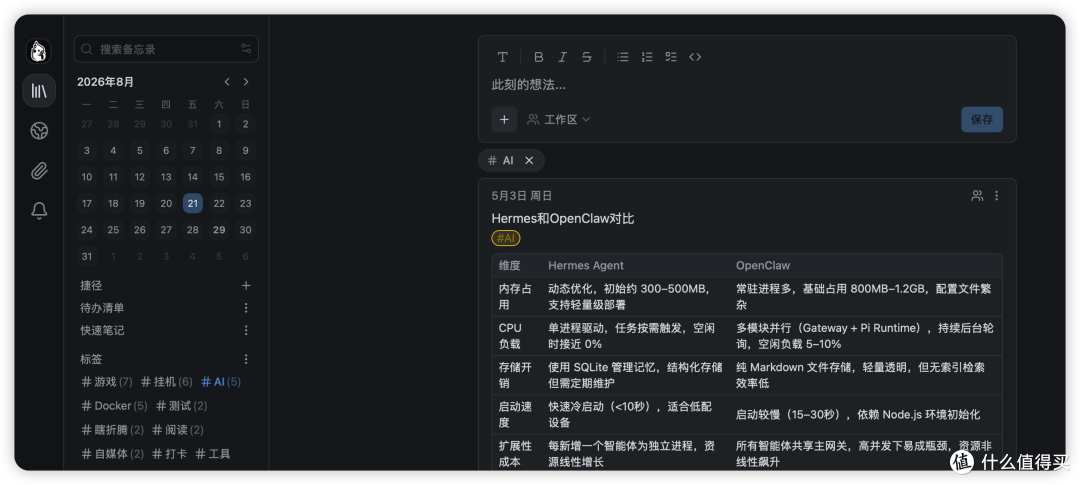This screenshot has height=485, width=1080.
Task: Filter by 挂机 tag
Action: [x=167, y=382]
